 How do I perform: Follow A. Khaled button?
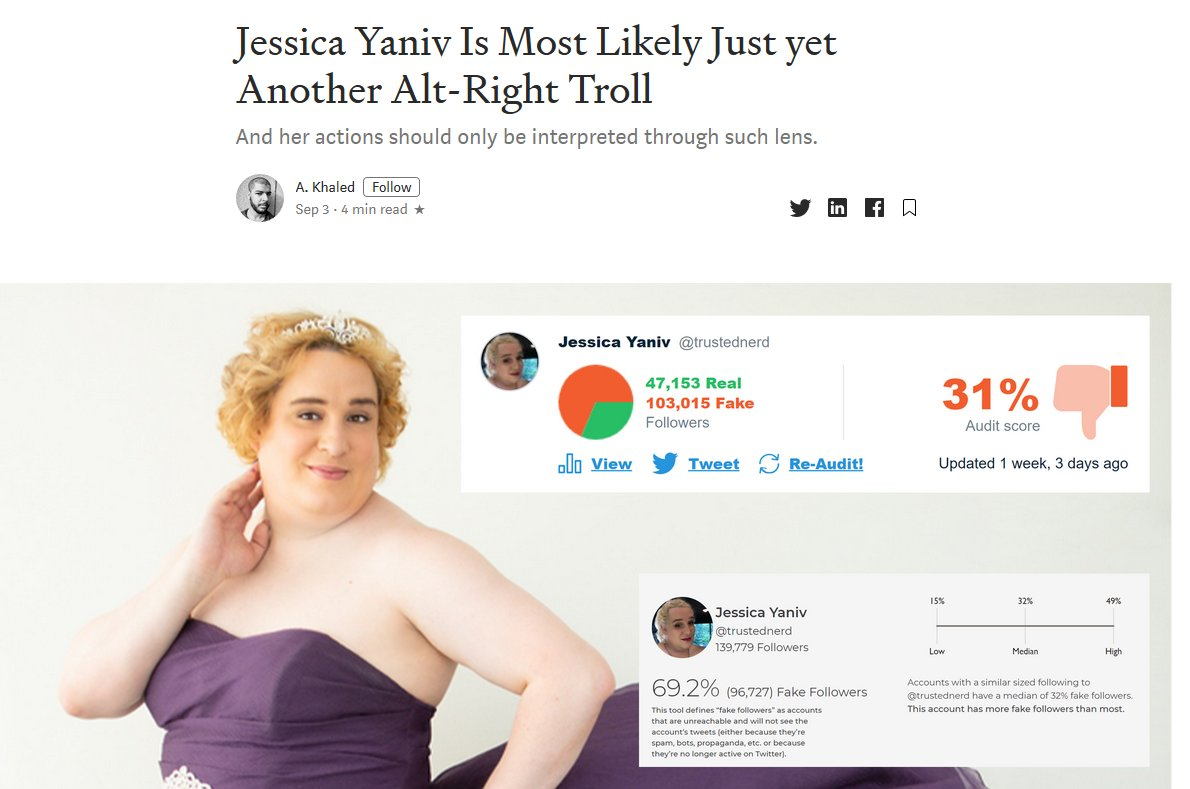point(392,187)
